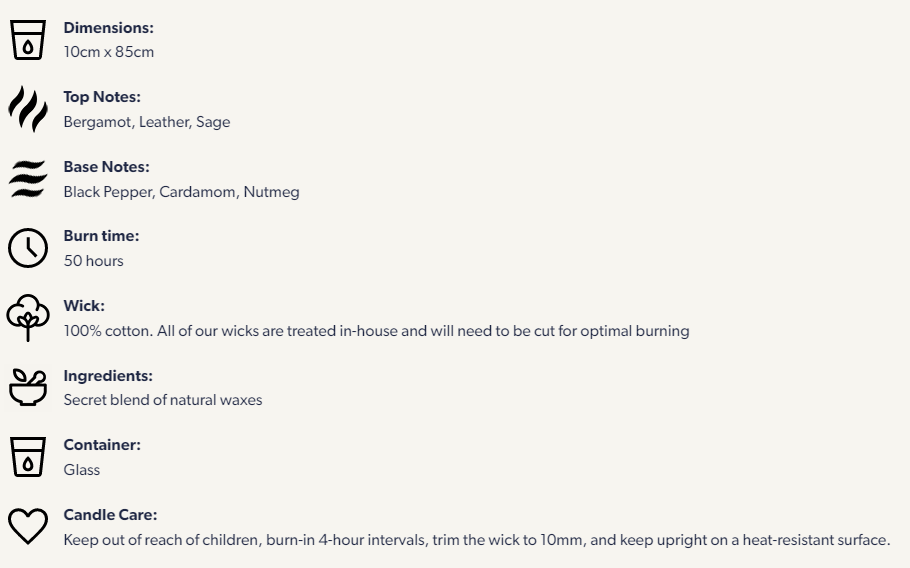Select the Top Notes heading

pyautogui.click(x=102, y=97)
